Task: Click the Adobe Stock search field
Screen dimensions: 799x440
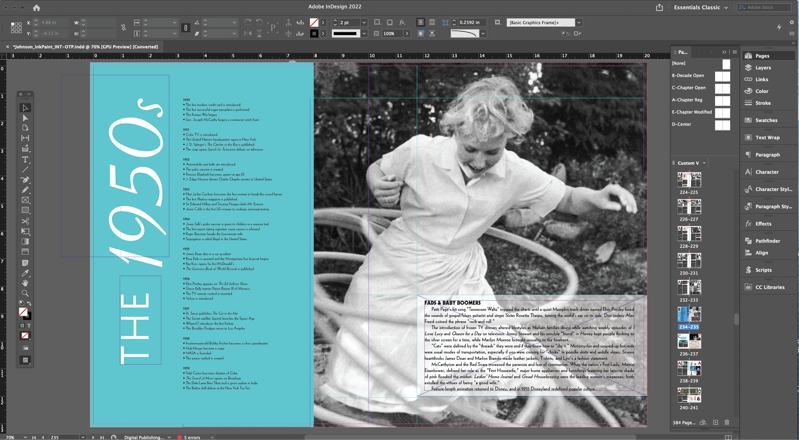Action: point(765,8)
